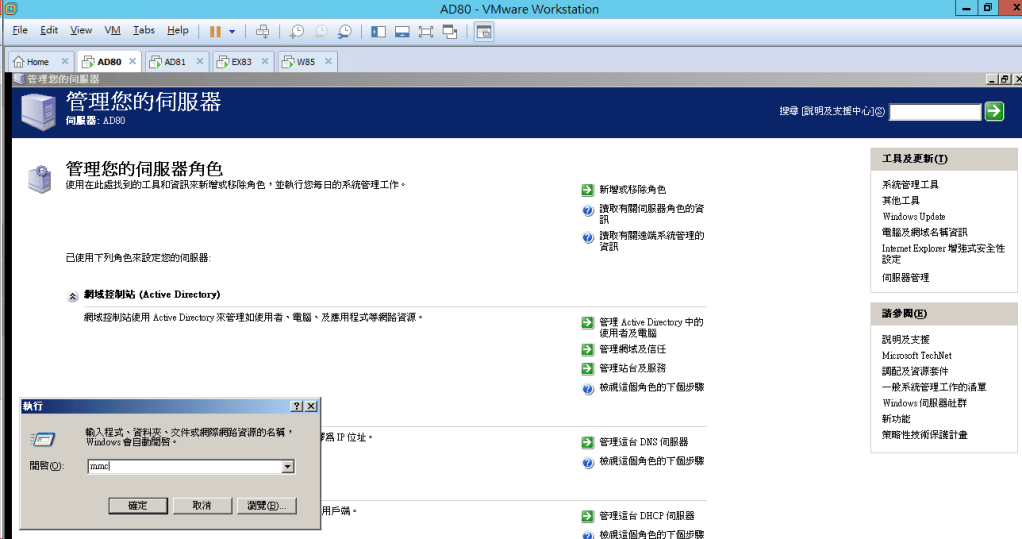Open the VM menu

pos(112,31)
